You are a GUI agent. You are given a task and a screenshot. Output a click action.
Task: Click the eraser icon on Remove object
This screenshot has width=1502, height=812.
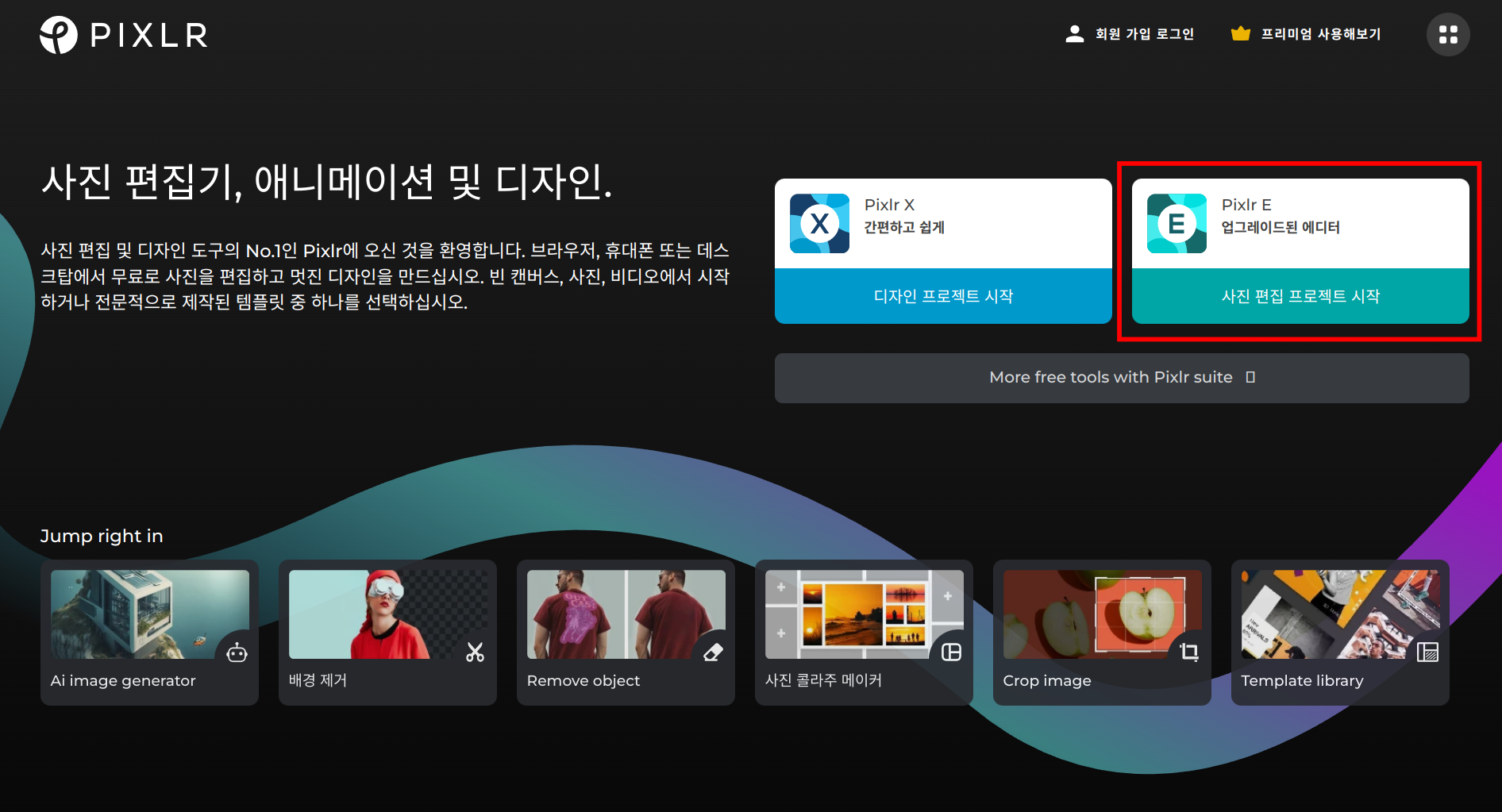click(x=713, y=652)
